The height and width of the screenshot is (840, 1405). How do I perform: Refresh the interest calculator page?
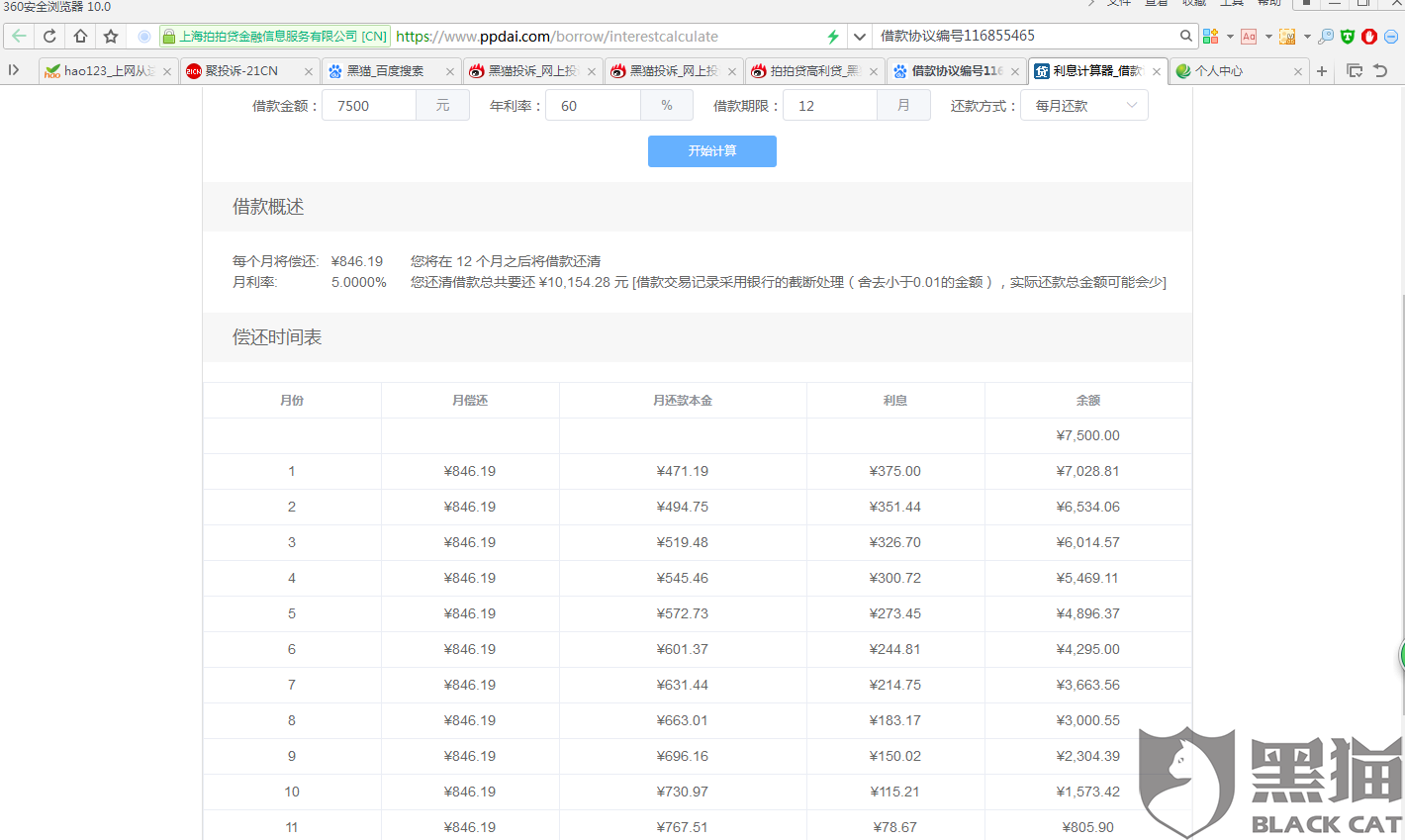(48, 36)
